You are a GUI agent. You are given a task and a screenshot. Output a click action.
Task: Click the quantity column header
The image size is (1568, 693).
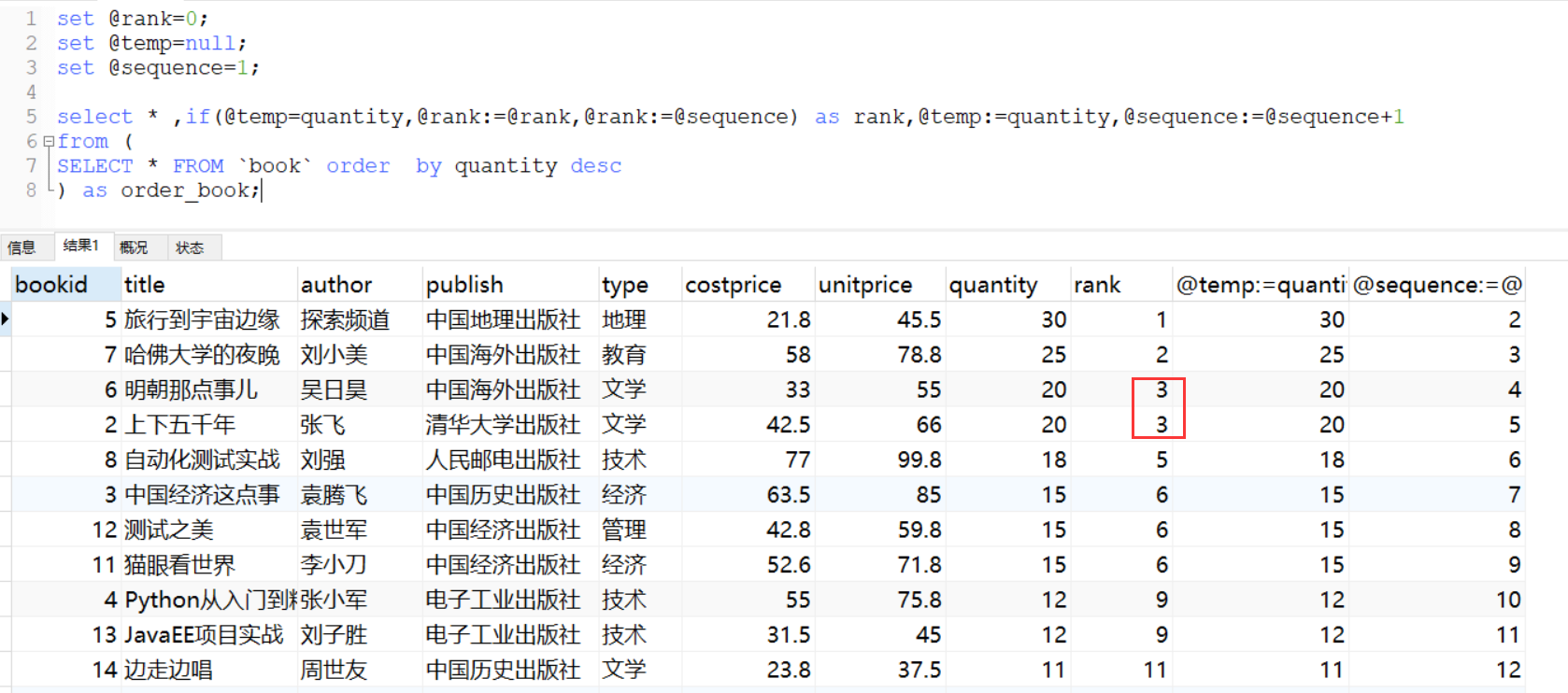[1007, 285]
